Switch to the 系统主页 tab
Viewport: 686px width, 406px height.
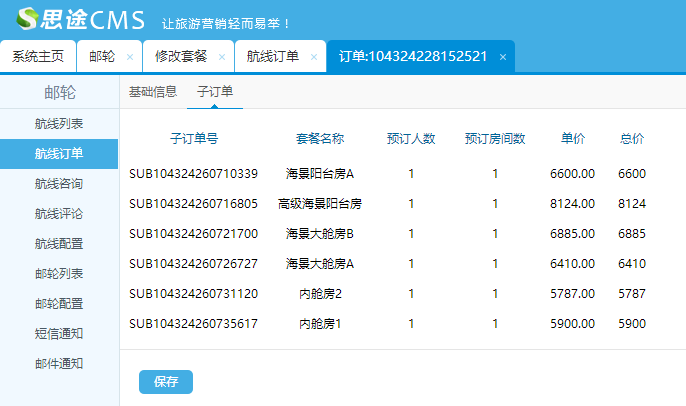pos(38,56)
